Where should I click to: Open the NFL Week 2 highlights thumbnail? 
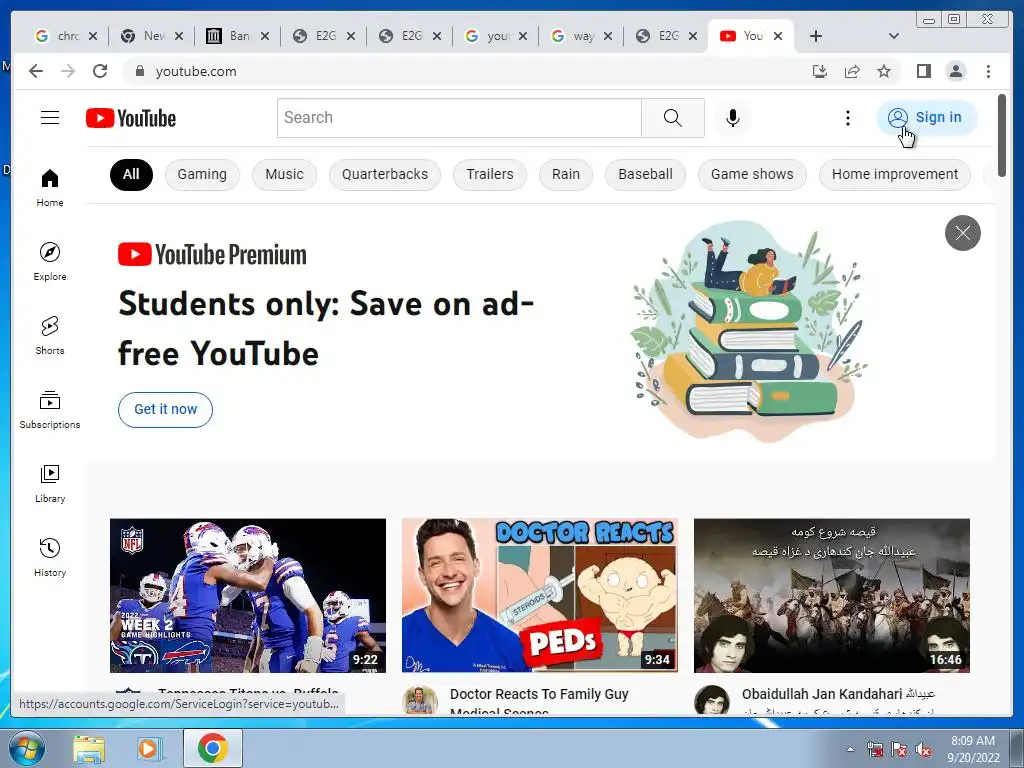pos(248,595)
